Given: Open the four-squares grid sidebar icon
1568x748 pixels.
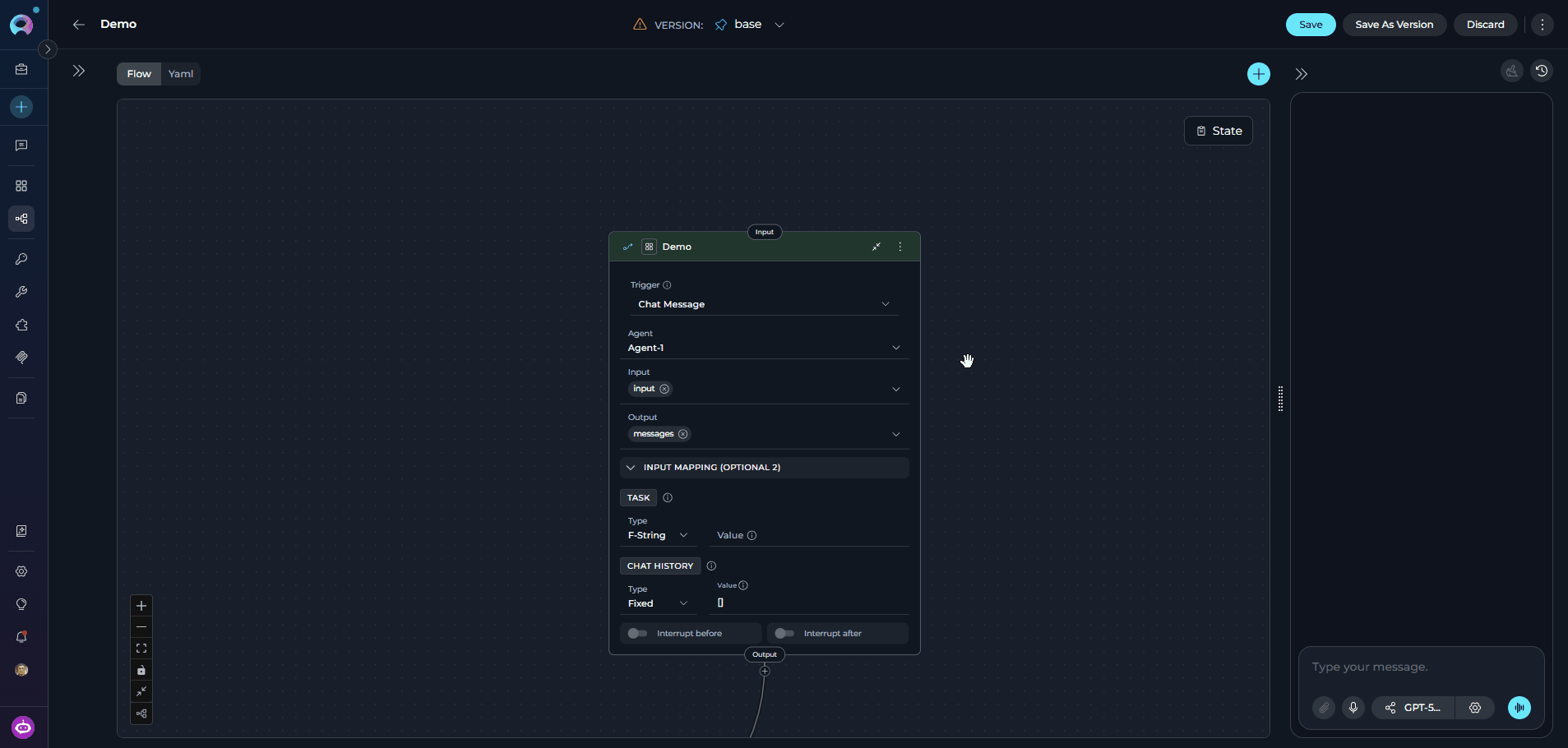Looking at the screenshot, I should point(21,186).
